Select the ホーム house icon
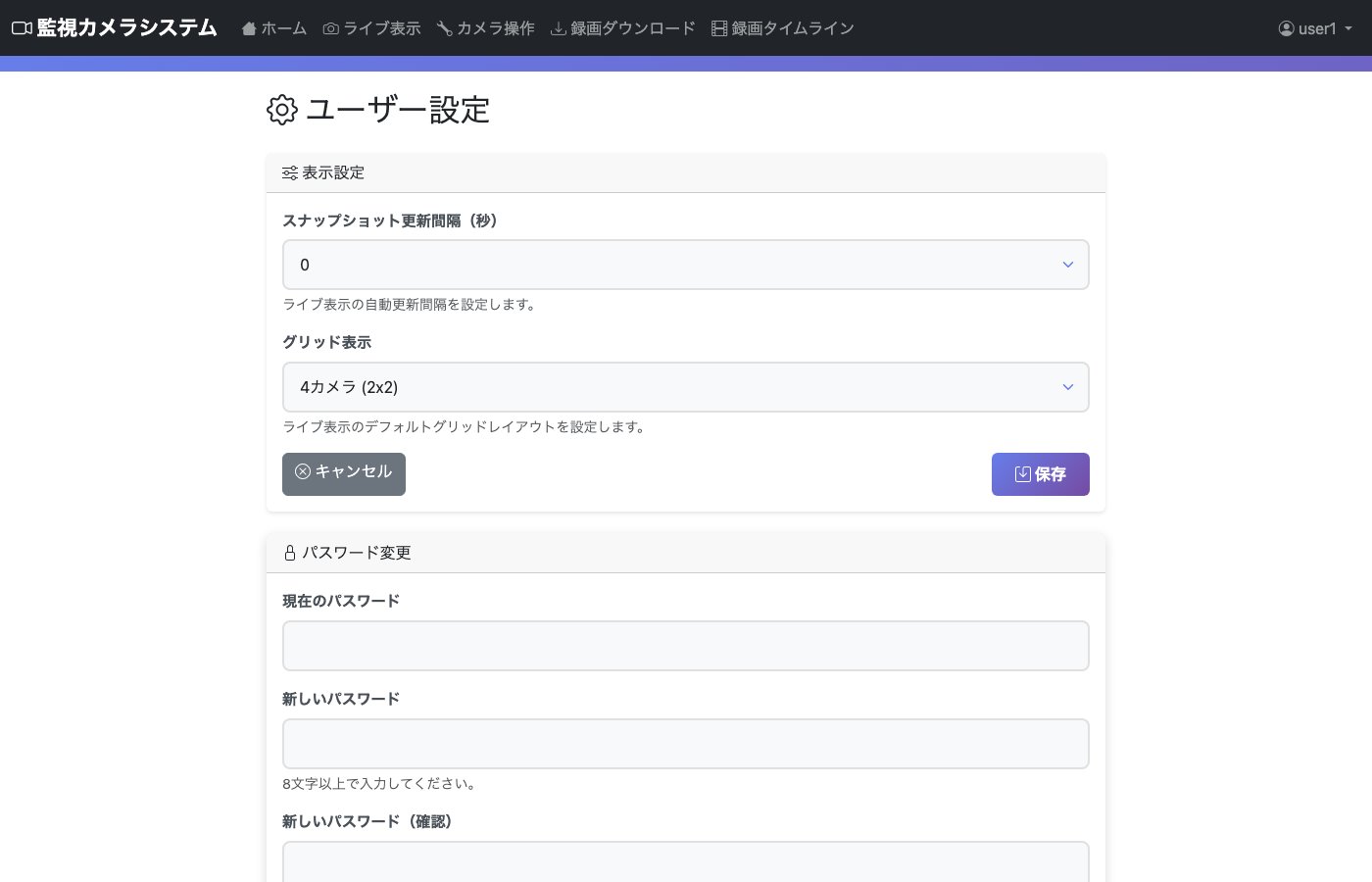Screen dimensions: 1372x882 pos(248,28)
